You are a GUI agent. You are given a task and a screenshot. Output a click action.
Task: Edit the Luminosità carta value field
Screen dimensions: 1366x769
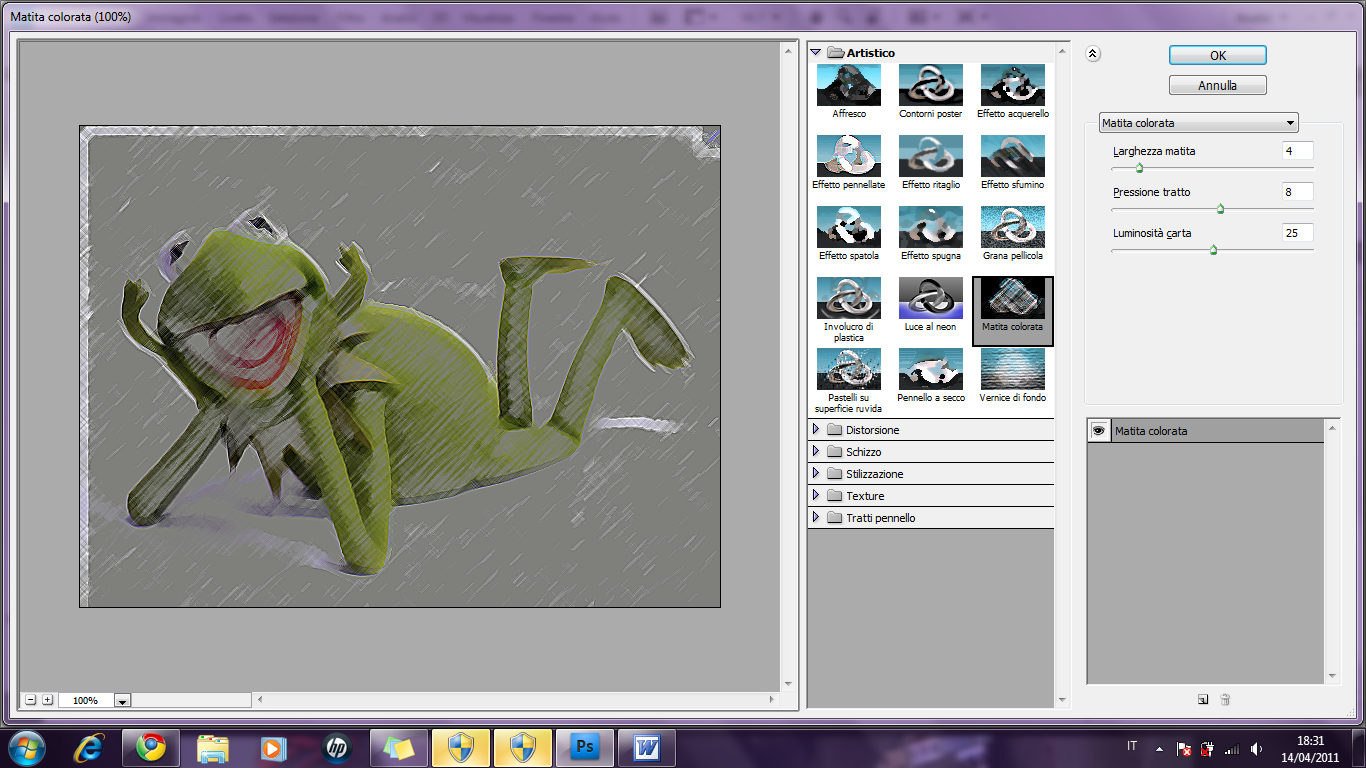coord(1298,233)
